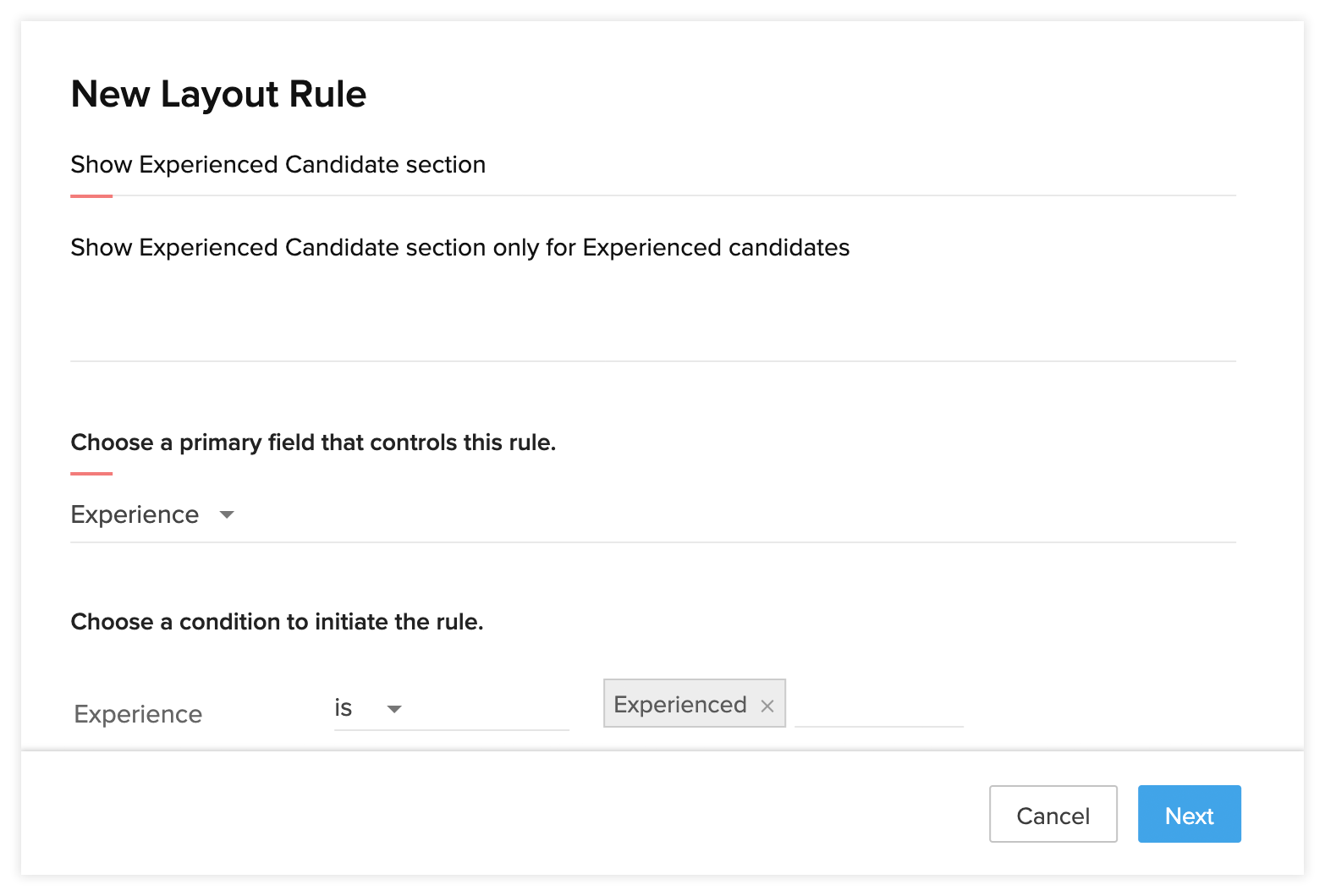The width and height of the screenshot is (1325, 896).
Task: Click the 'Choose a condition to initiate' heading
Action: coord(277,622)
